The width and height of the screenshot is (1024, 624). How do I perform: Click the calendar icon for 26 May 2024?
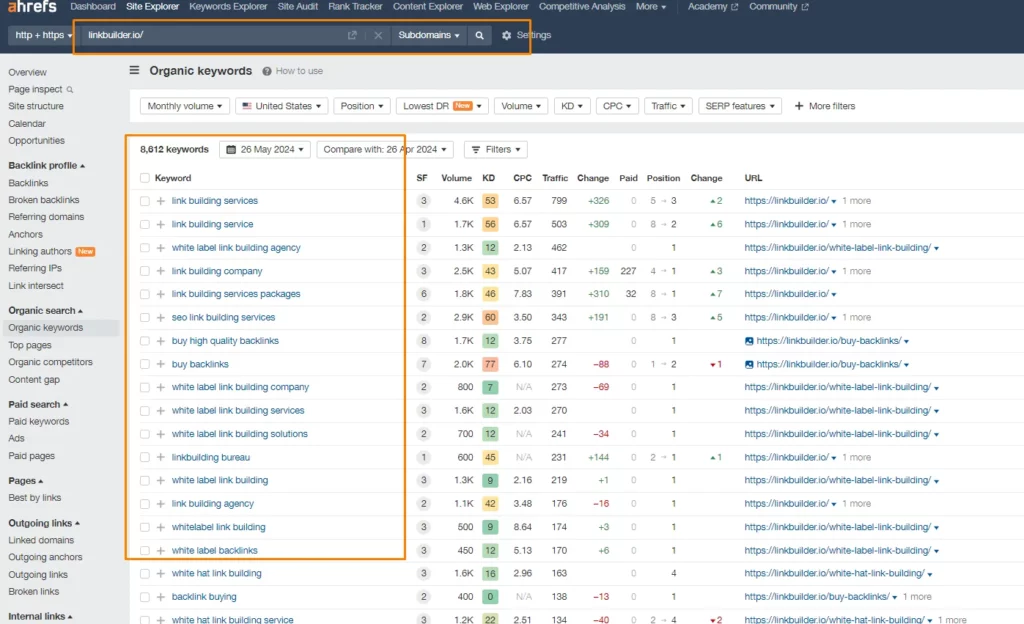[231, 149]
